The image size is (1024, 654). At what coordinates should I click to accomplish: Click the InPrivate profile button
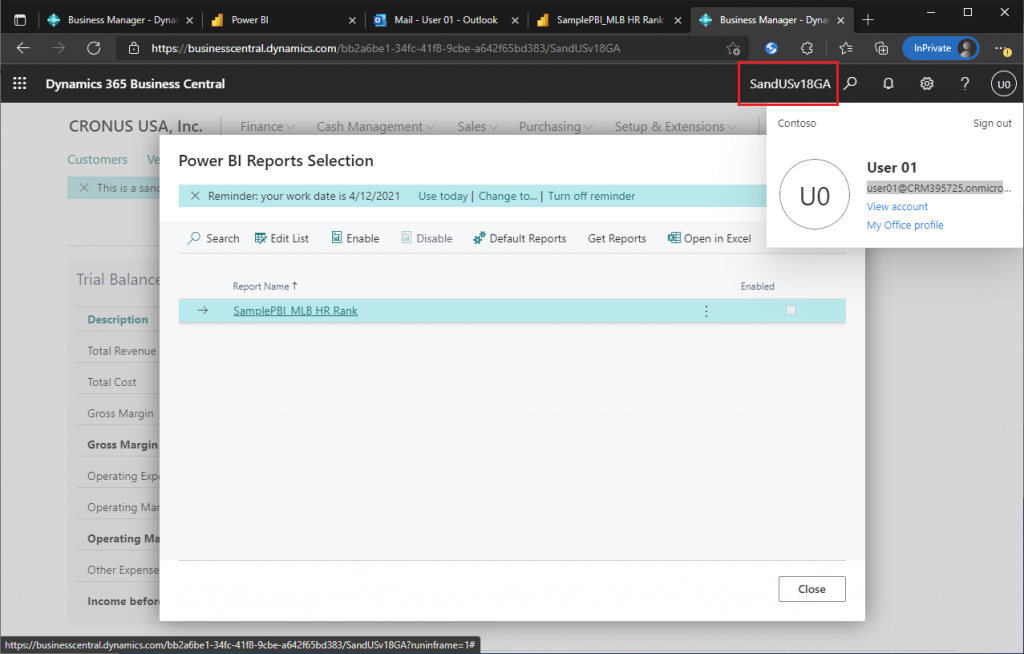point(940,48)
